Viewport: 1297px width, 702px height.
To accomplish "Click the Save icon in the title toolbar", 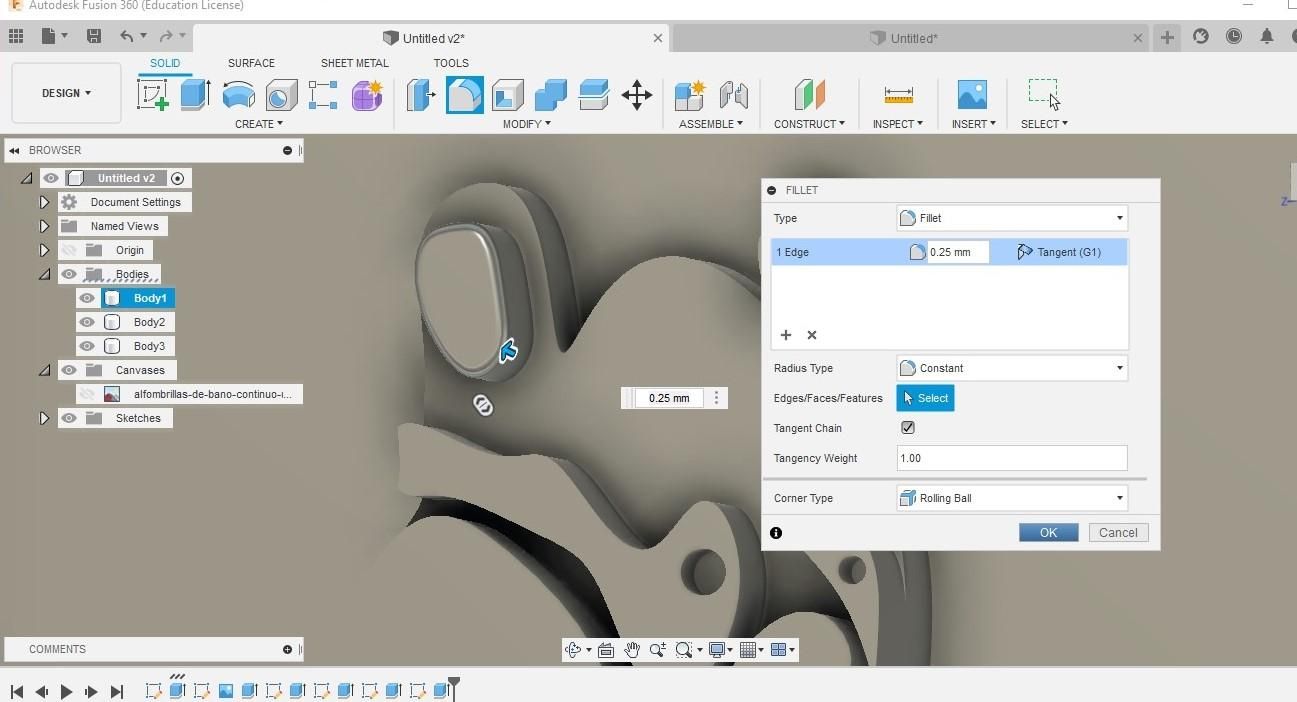I will click(94, 36).
